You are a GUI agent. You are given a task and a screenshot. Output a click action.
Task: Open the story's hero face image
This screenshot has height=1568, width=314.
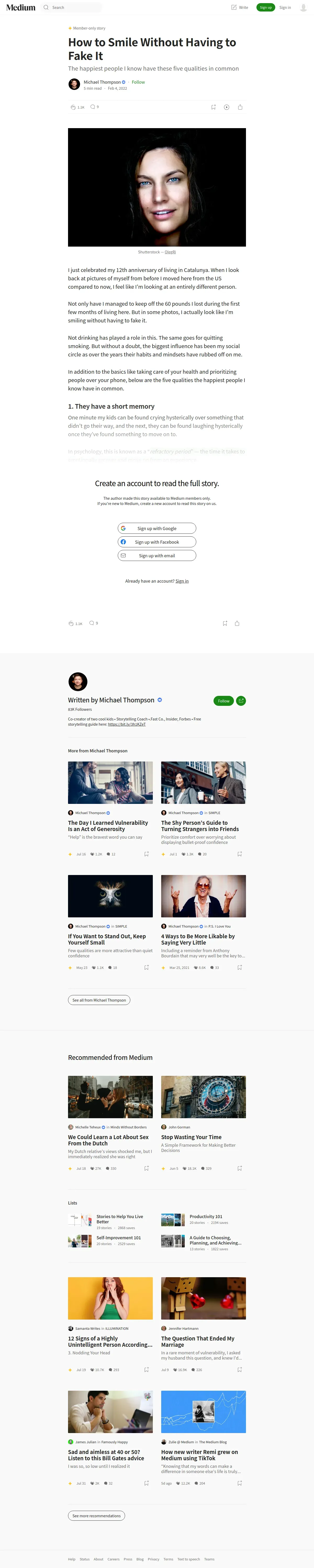[157, 187]
